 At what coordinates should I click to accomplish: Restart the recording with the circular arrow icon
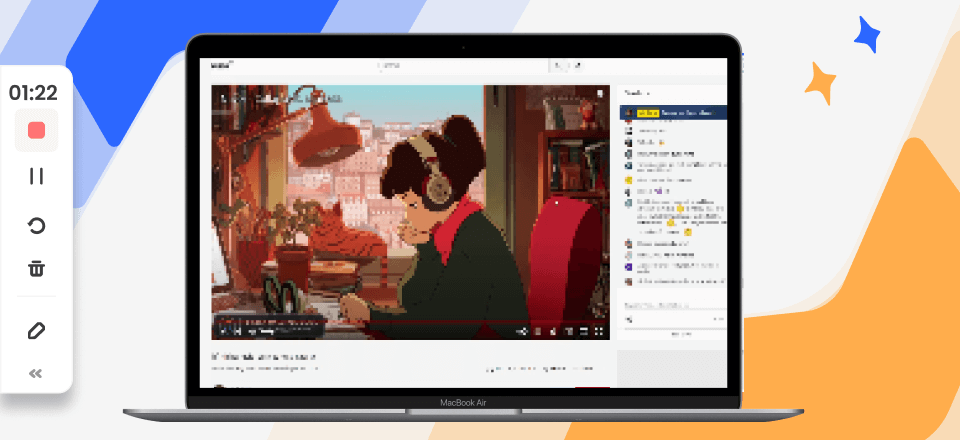[36, 226]
